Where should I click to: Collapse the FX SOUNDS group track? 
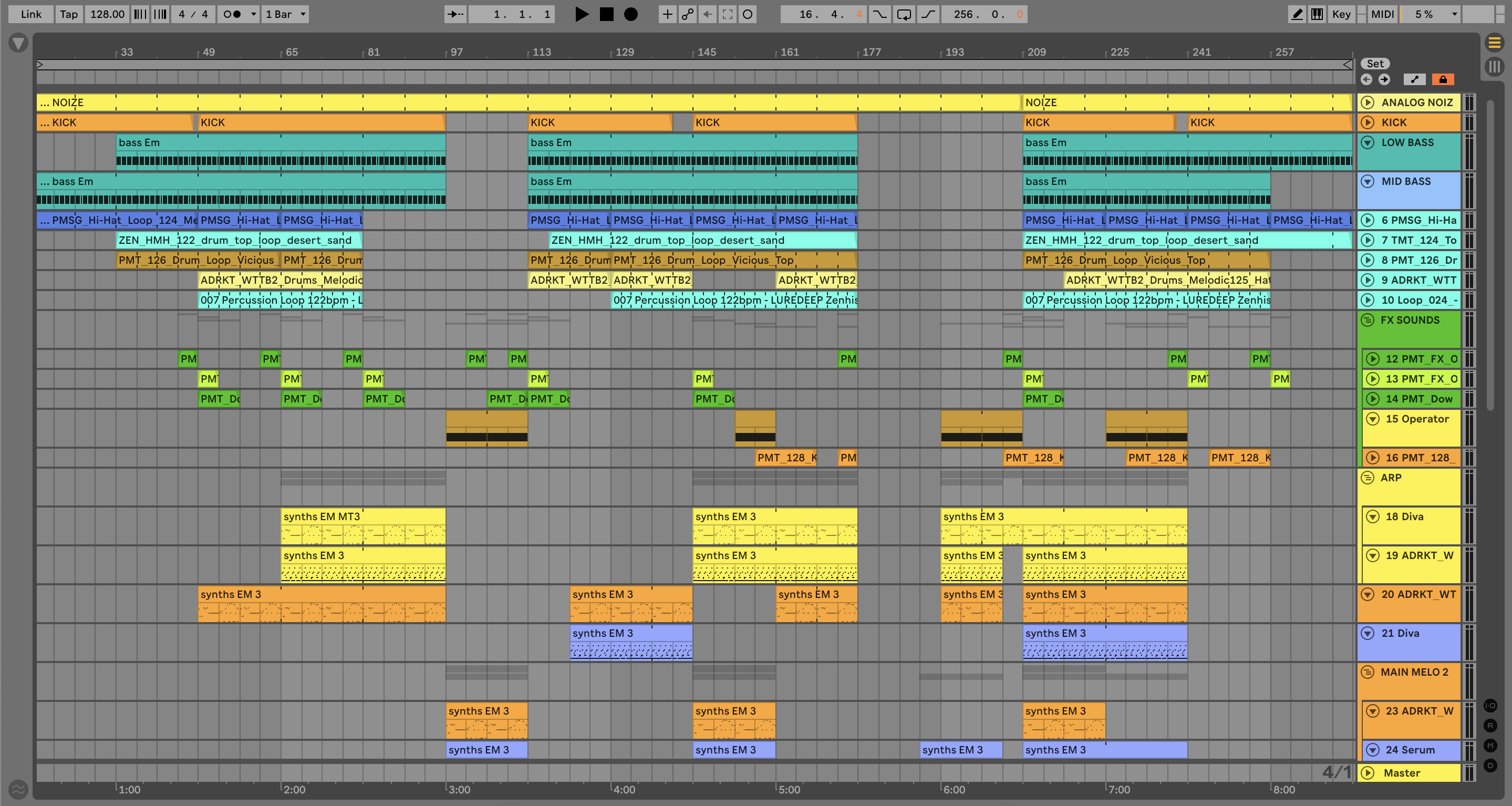click(1368, 320)
